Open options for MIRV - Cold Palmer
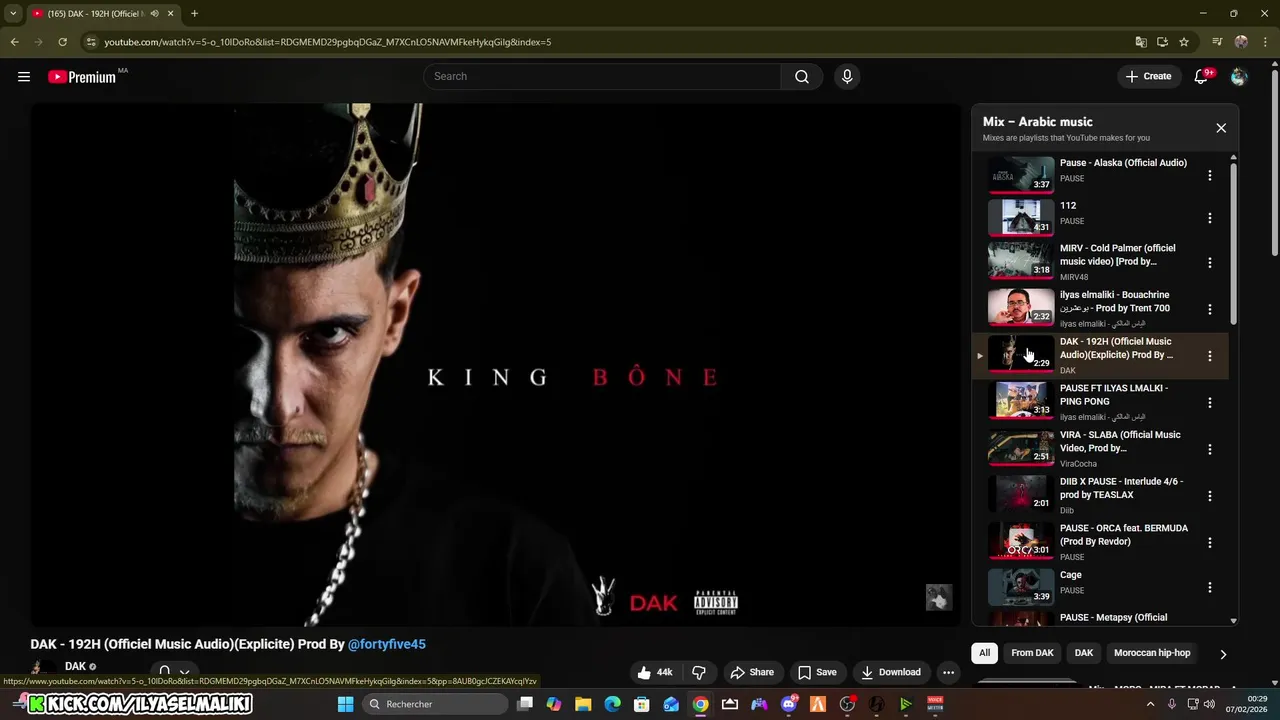 pos(1209,262)
